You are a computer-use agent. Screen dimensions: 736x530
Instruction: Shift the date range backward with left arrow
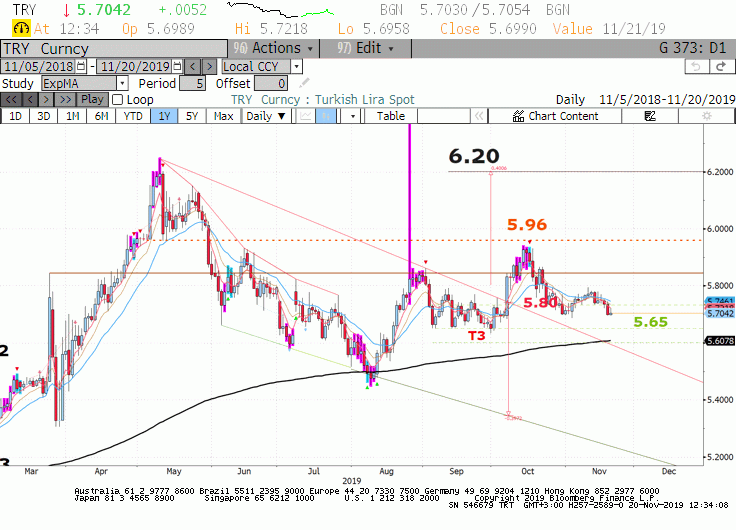[192, 66]
